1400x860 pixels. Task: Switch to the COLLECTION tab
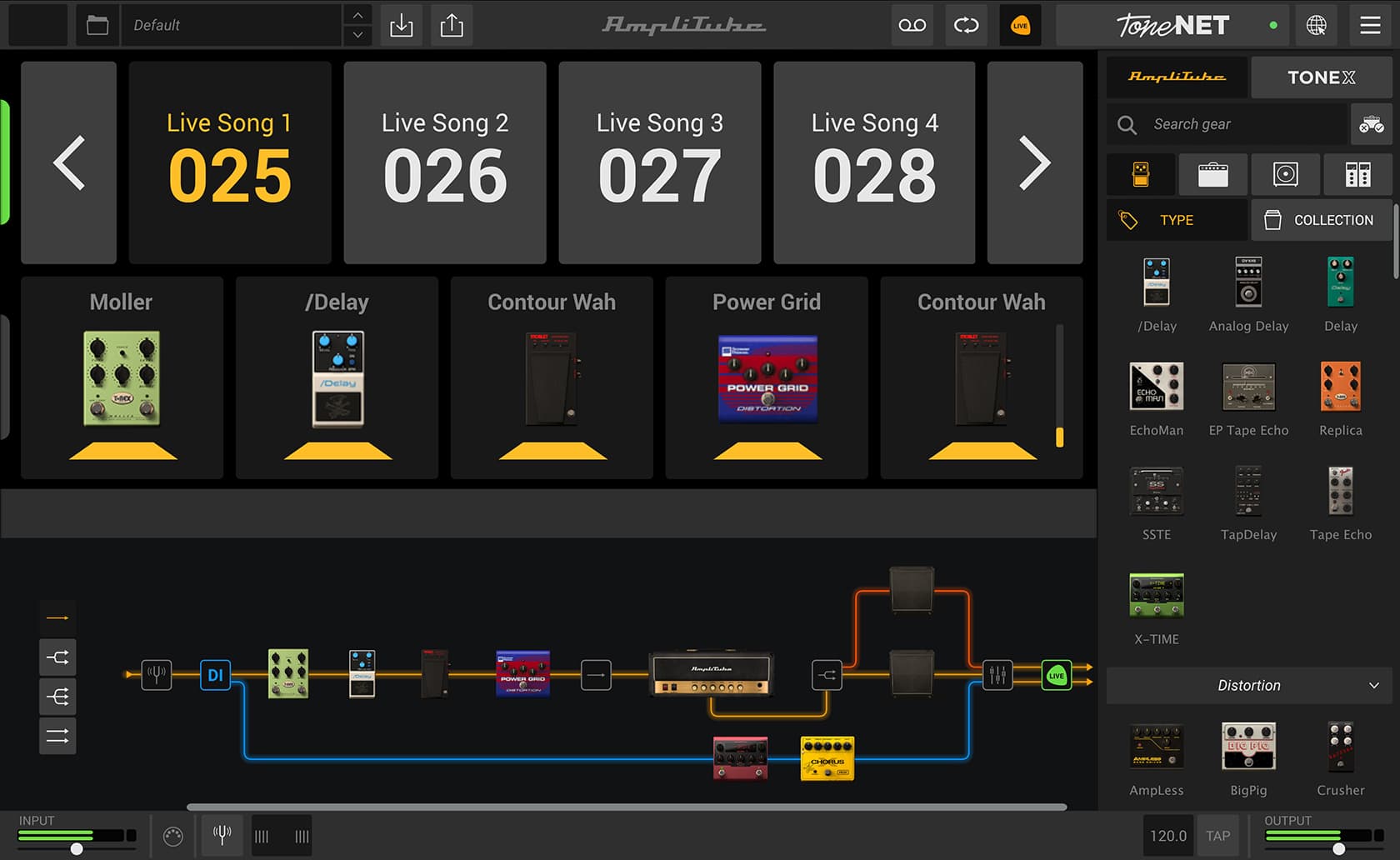[1322, 219]
